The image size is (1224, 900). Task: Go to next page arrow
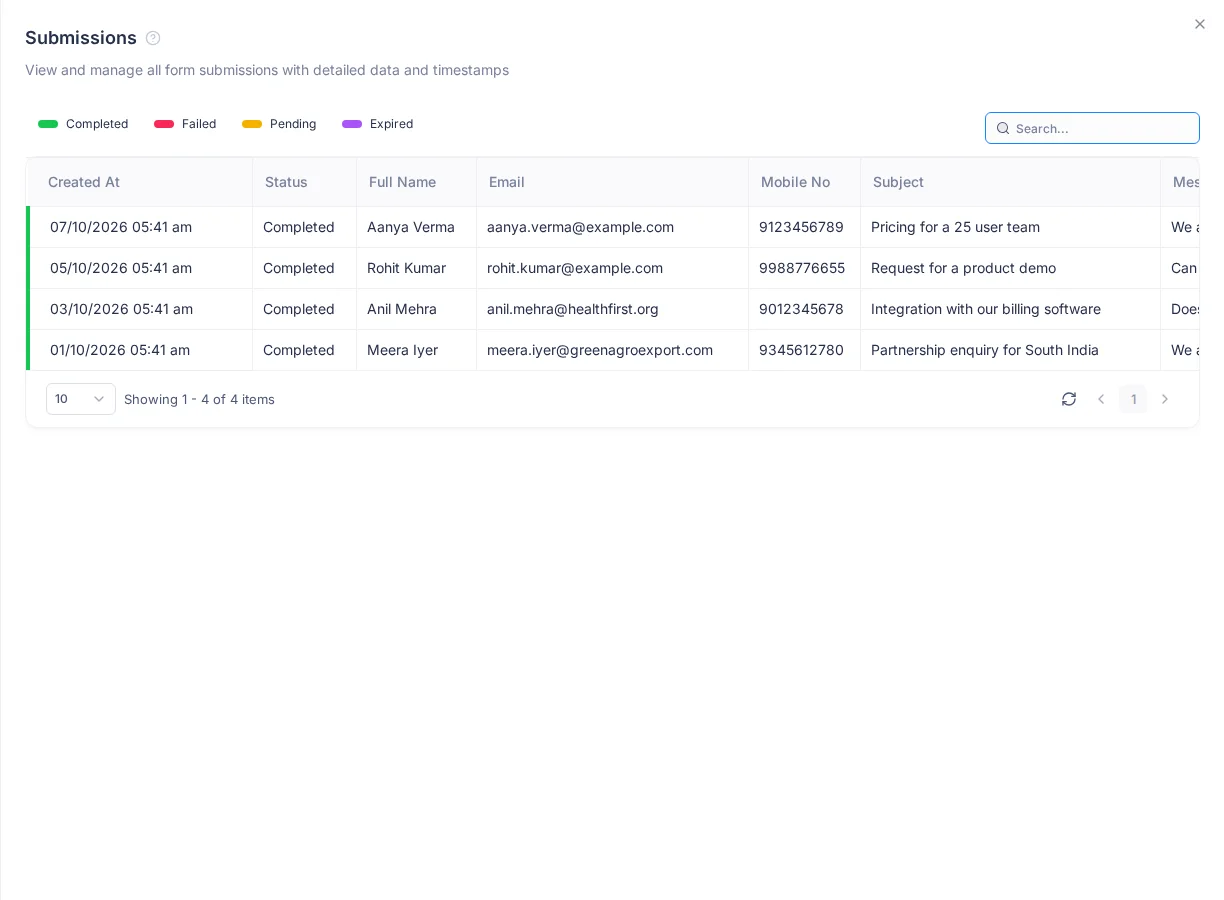(x=1165, y=399)
